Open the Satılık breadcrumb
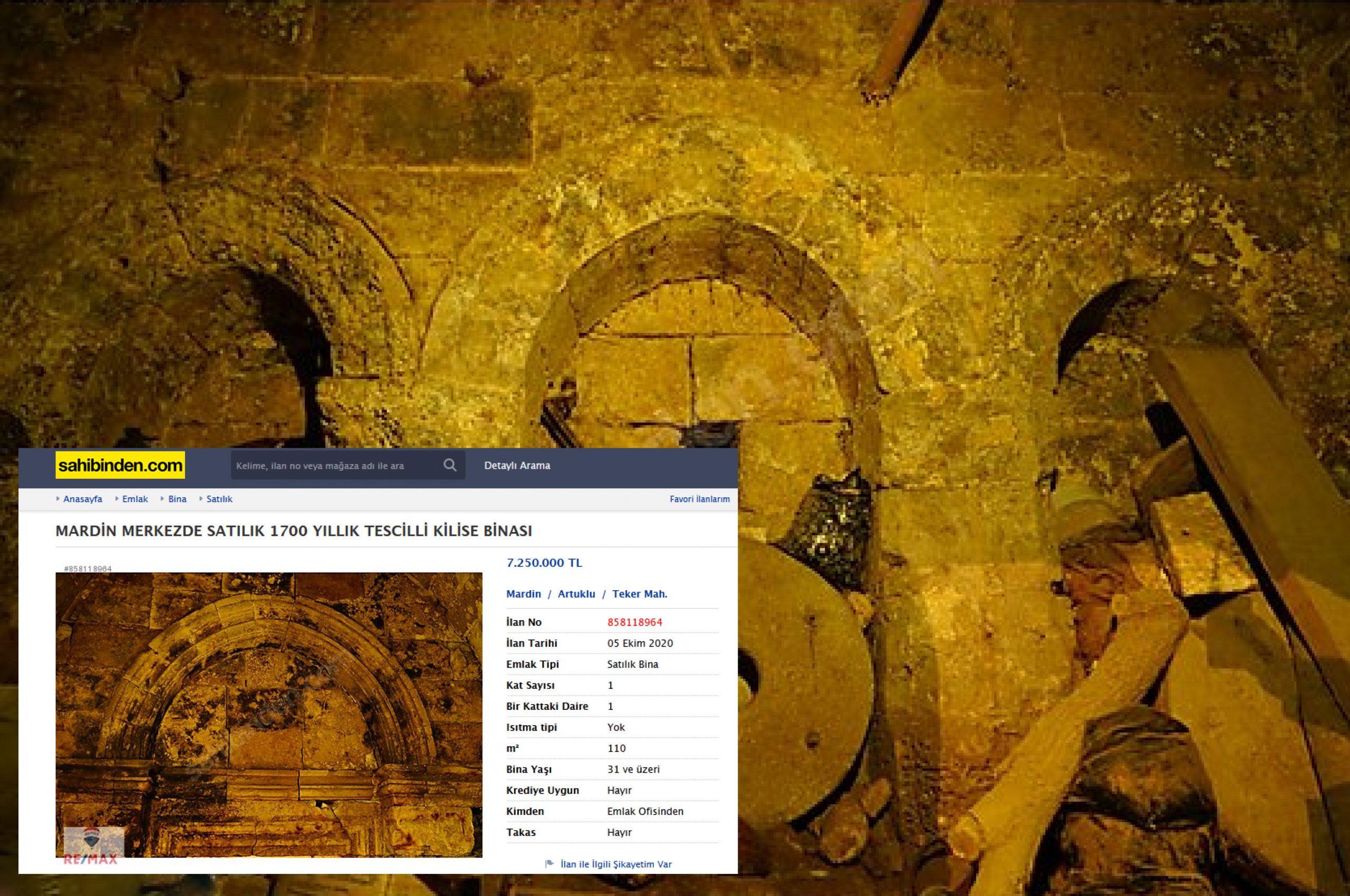The width and height of the screenshot is (1350, 896). click(219, 499)
